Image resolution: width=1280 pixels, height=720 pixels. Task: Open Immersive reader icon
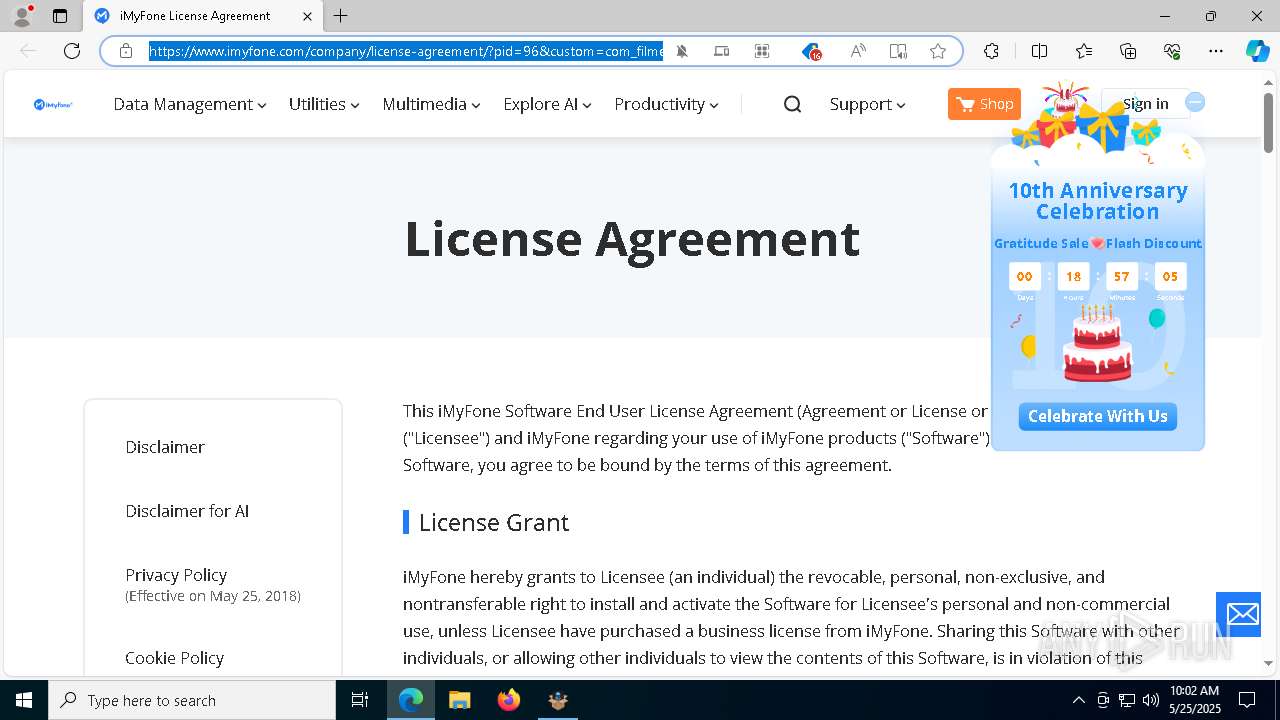[x=898, y=51]
